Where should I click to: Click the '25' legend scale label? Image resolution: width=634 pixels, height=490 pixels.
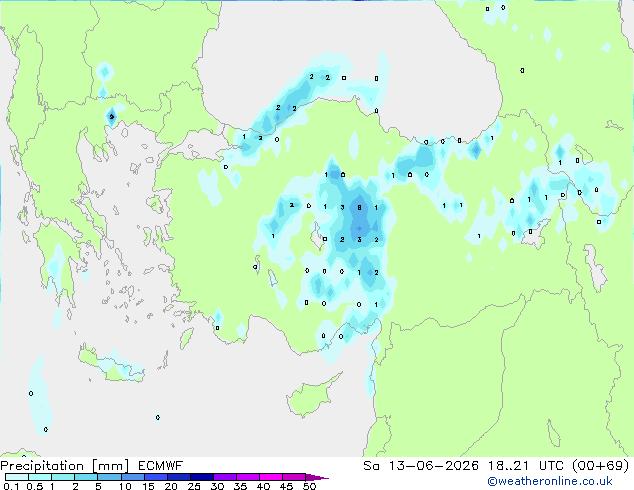click(194, 486)
